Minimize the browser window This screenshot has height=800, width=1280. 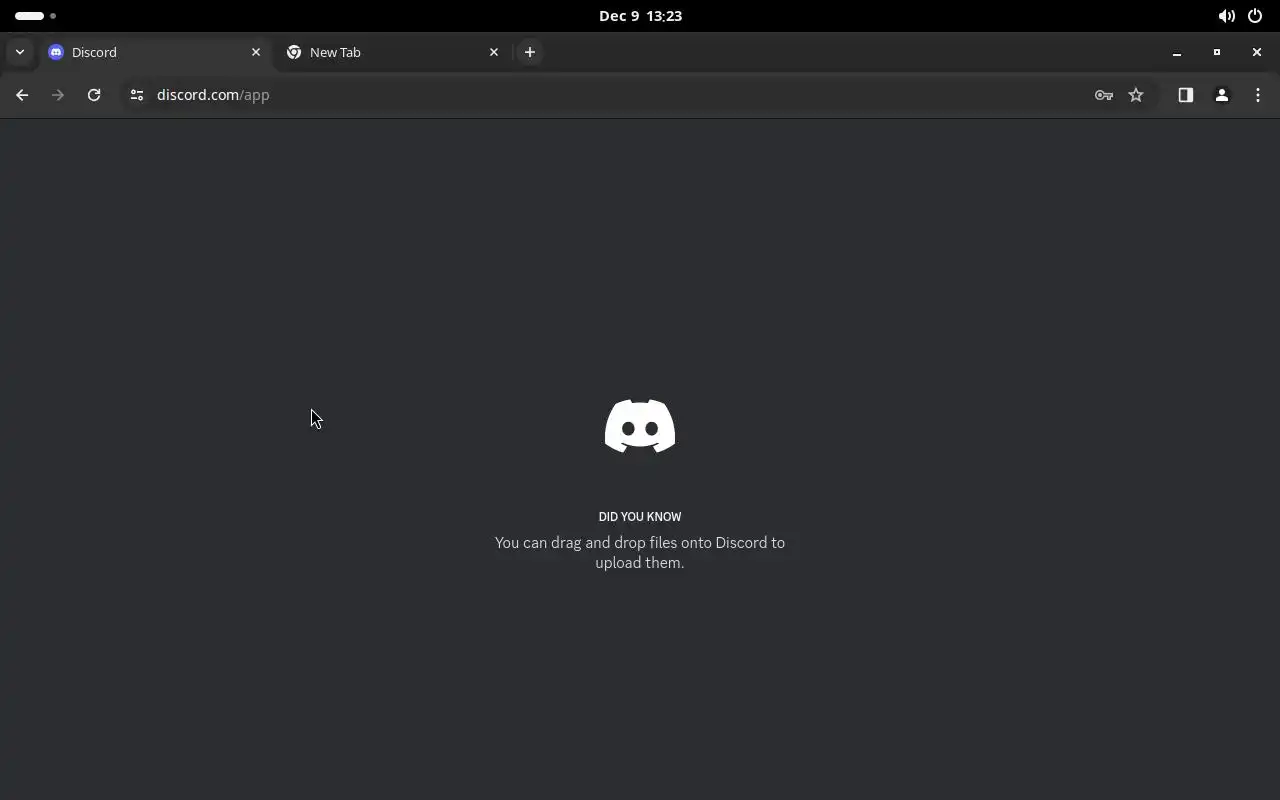(x=1177, y=52)
